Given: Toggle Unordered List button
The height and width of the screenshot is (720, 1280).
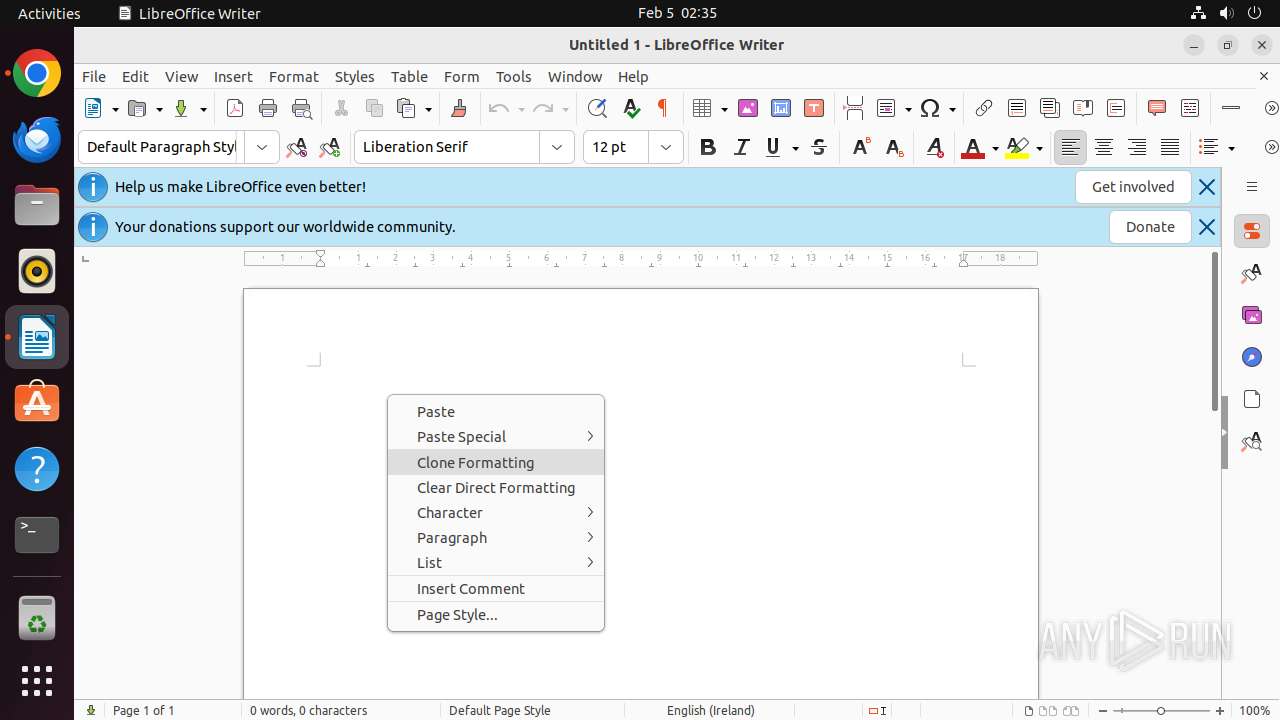Looking at the screenshot, I should tap(1208, 147).
